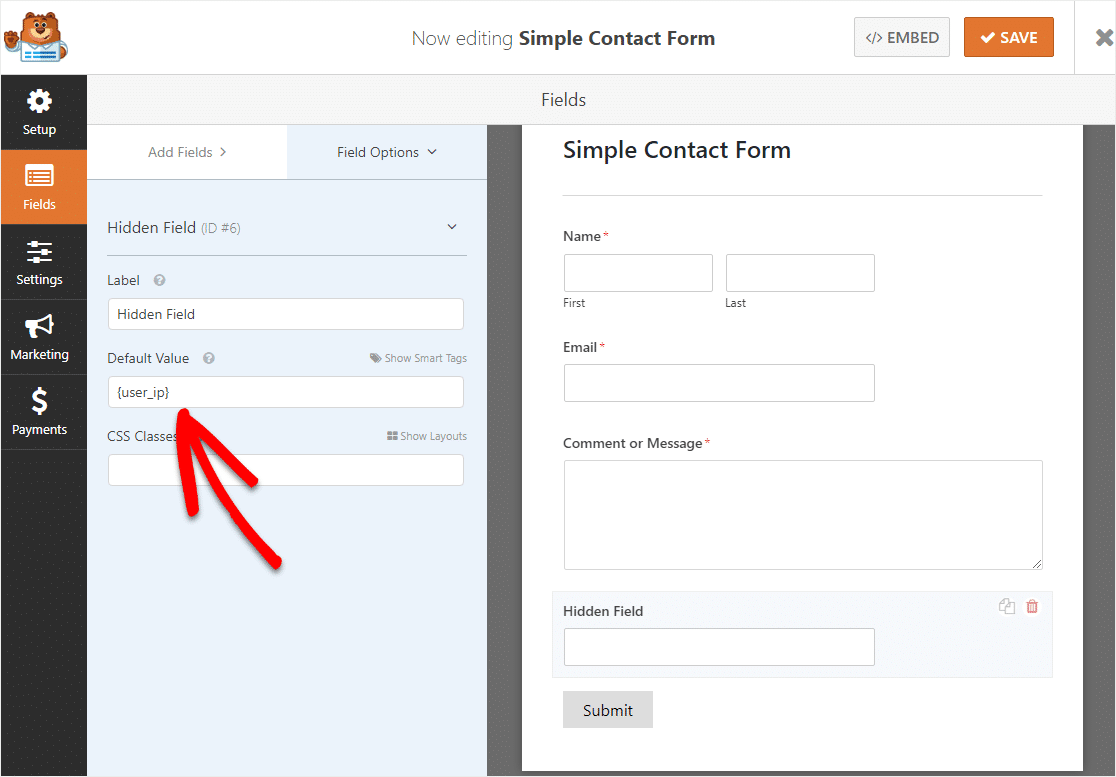Click the Label help question icon
This screenshot has width=1116, height=777.
point(159,280)
